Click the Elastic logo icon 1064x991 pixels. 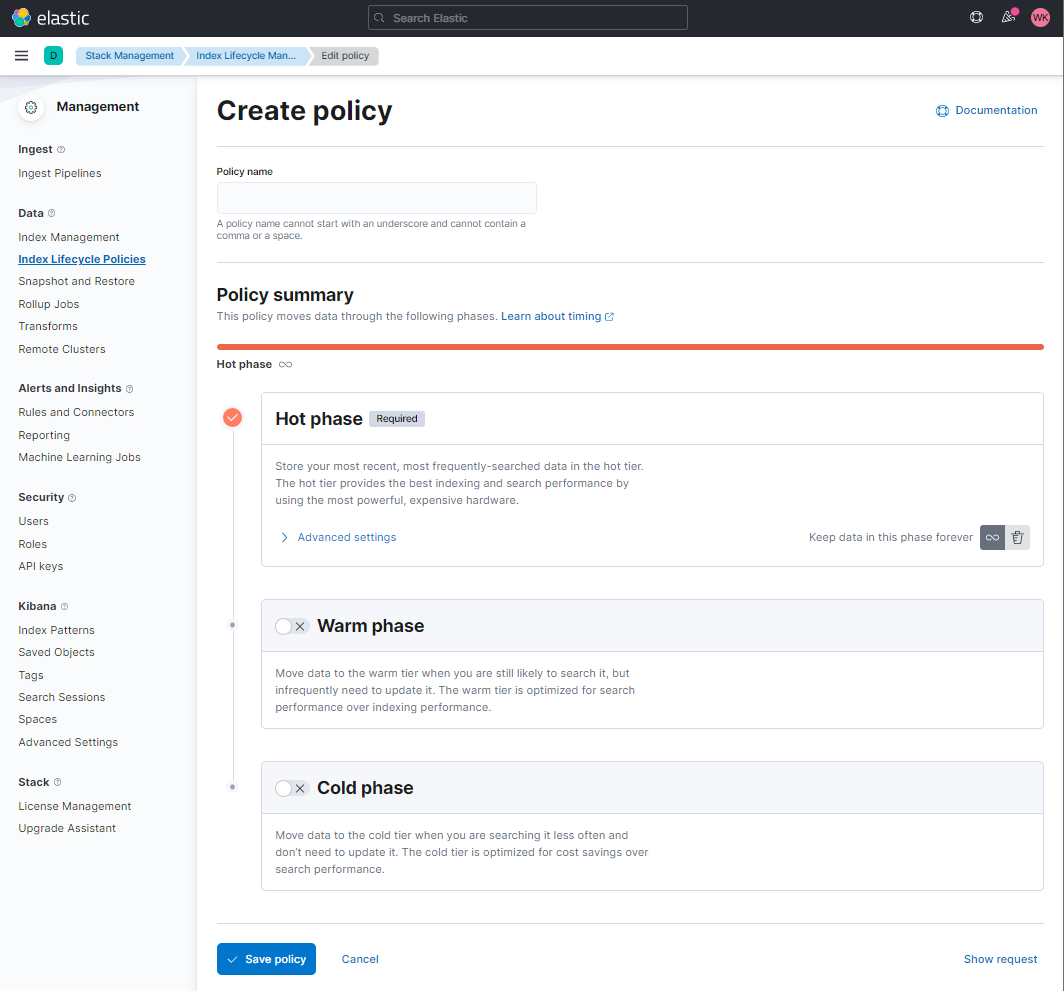pyautogui.click(x=21, y=18)
